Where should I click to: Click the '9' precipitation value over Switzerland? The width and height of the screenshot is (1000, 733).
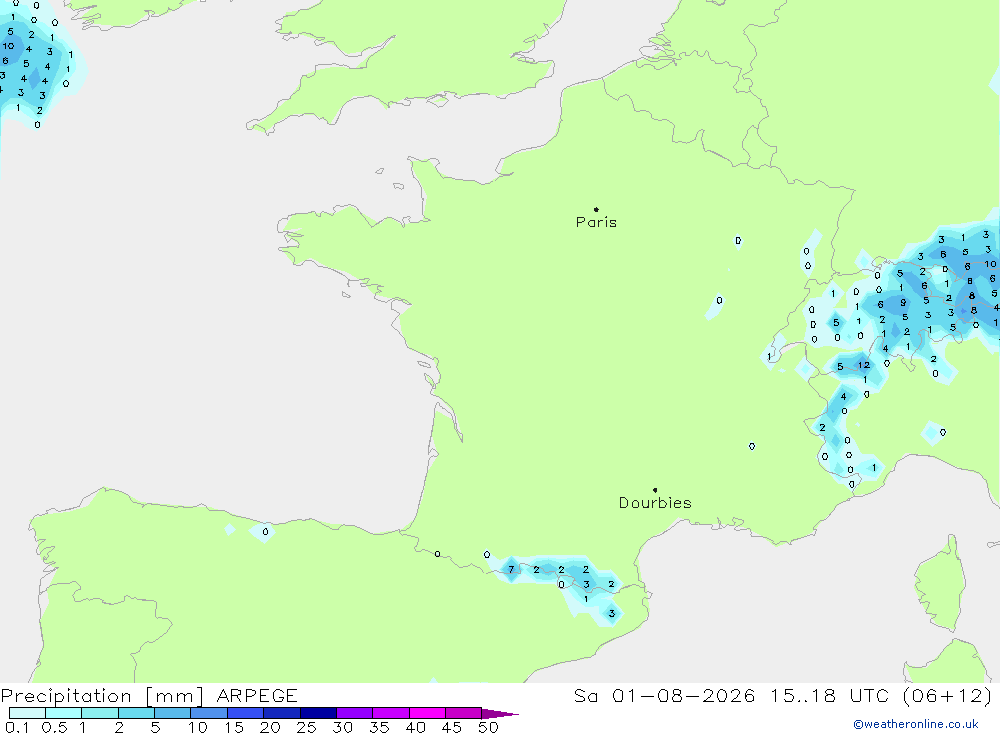pos(902,302)
